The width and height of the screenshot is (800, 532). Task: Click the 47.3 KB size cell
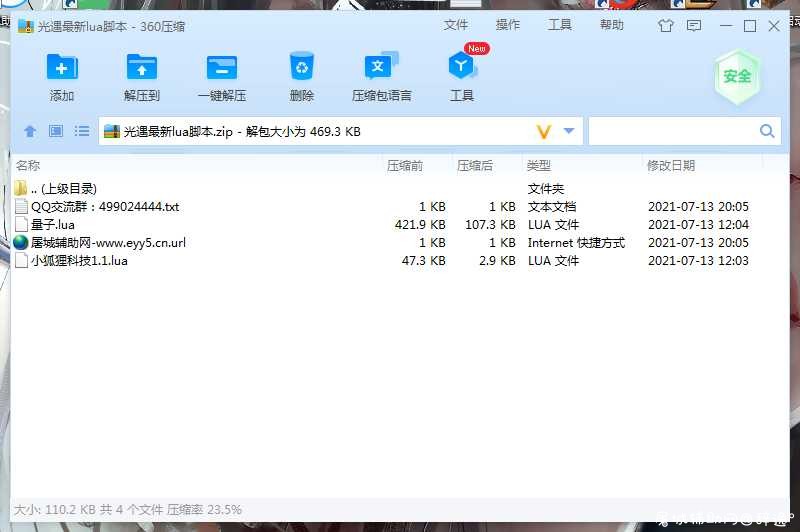423,261
